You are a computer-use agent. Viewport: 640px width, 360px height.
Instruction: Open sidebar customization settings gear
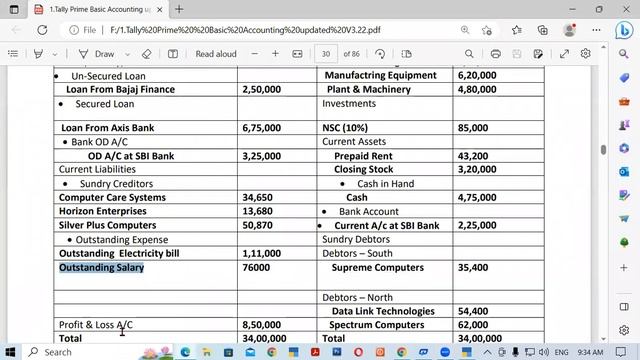pyautogui.click(x=624, y=330)
